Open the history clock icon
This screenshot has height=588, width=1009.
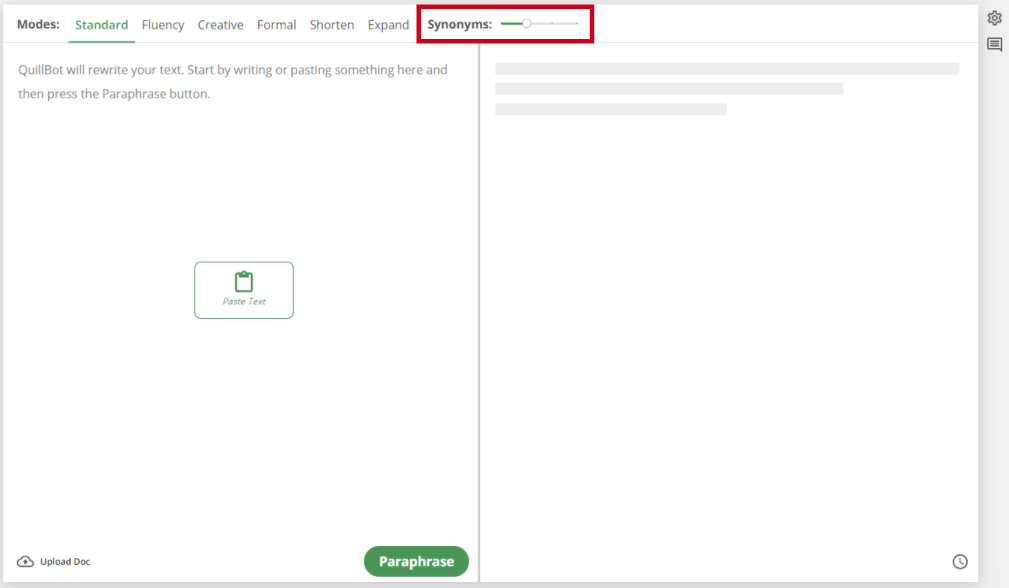959,562
